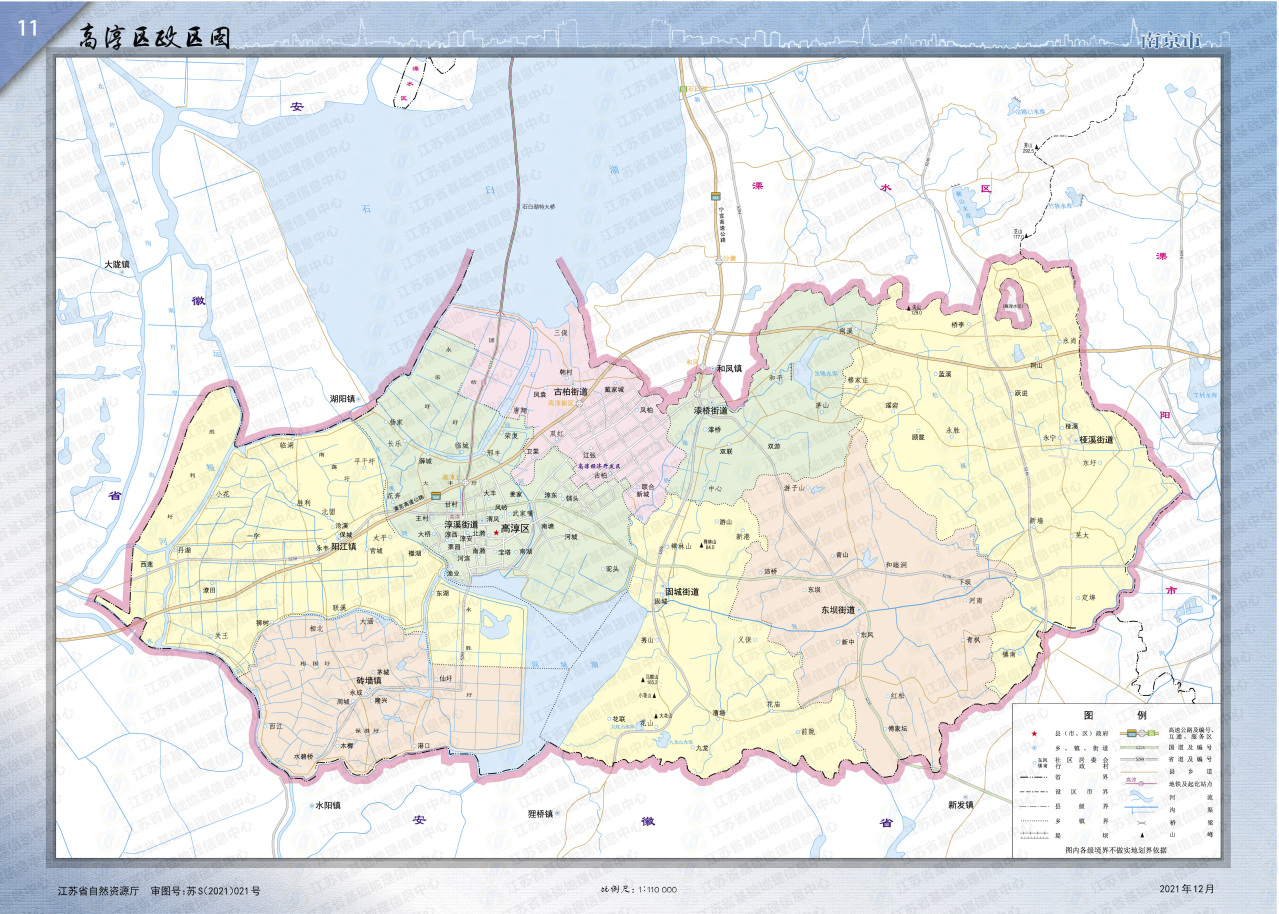Click the 高淳新区 label
The height and width of the screenshot is (914, 1279).
point(560,403)
